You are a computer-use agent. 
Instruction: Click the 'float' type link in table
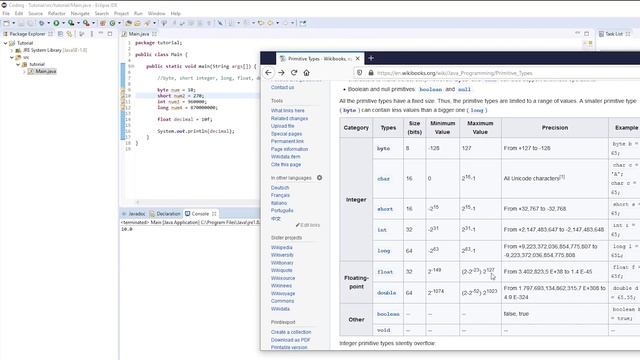pos(385,272)
